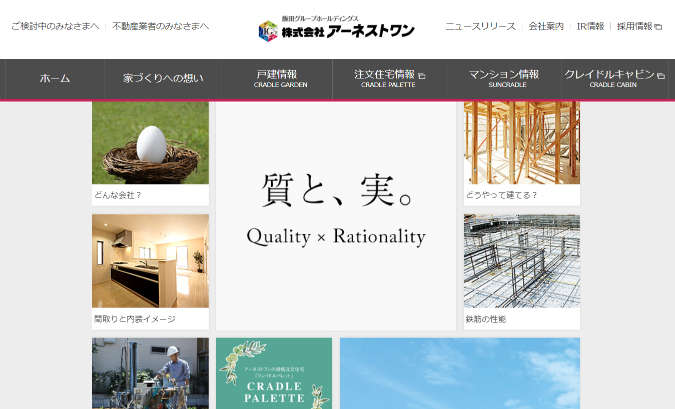The height and width of the screenshot is (409, 675).
Task: Click the steel rebar foundation thumbnail
Action: [x=521, y=261]
